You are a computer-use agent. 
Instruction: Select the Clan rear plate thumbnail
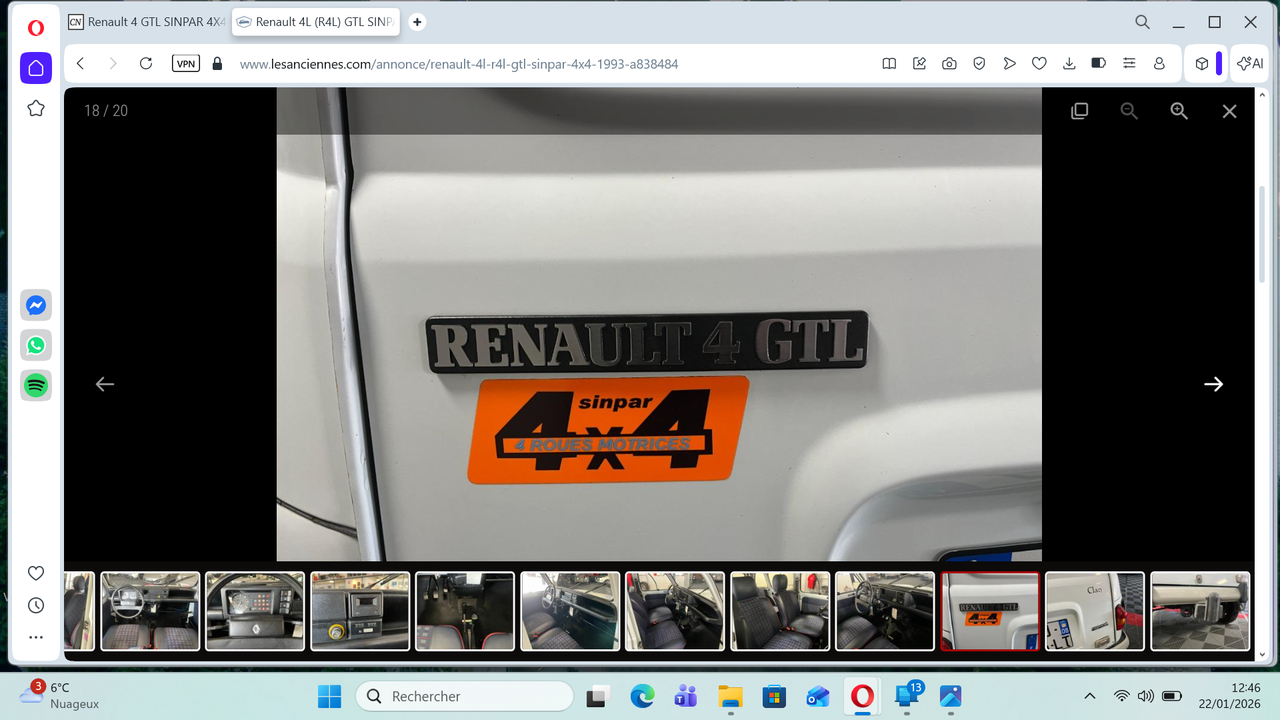coord(1095,611)
